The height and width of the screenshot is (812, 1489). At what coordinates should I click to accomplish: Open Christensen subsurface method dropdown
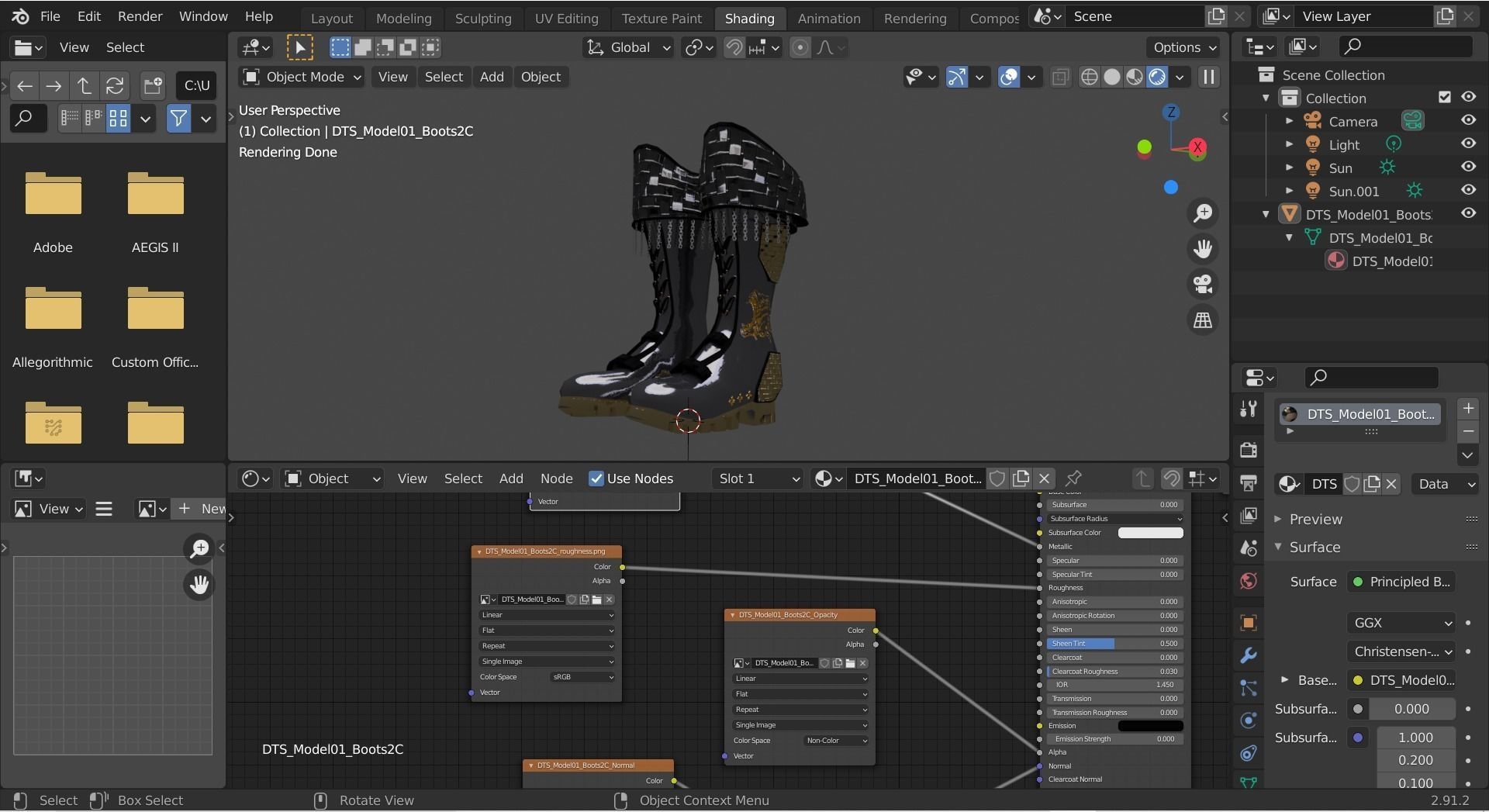1401,651
